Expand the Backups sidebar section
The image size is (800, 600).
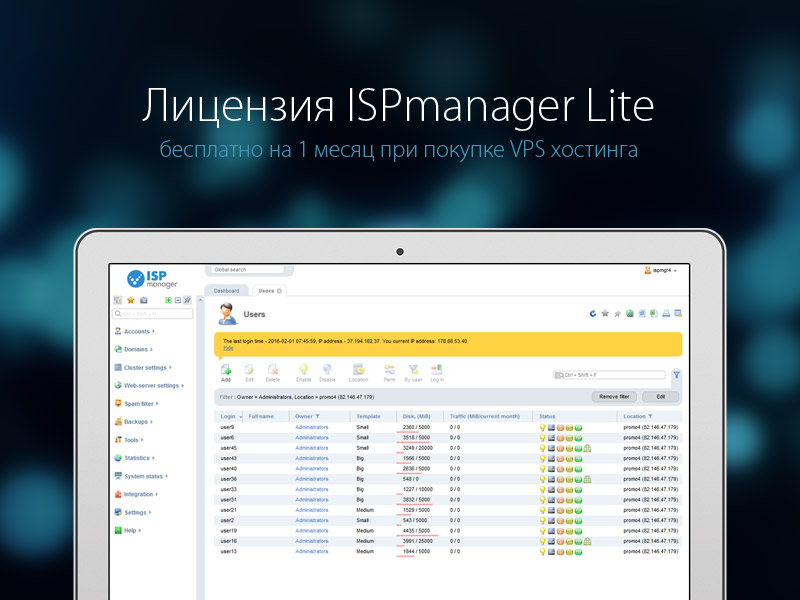[134, 422]
